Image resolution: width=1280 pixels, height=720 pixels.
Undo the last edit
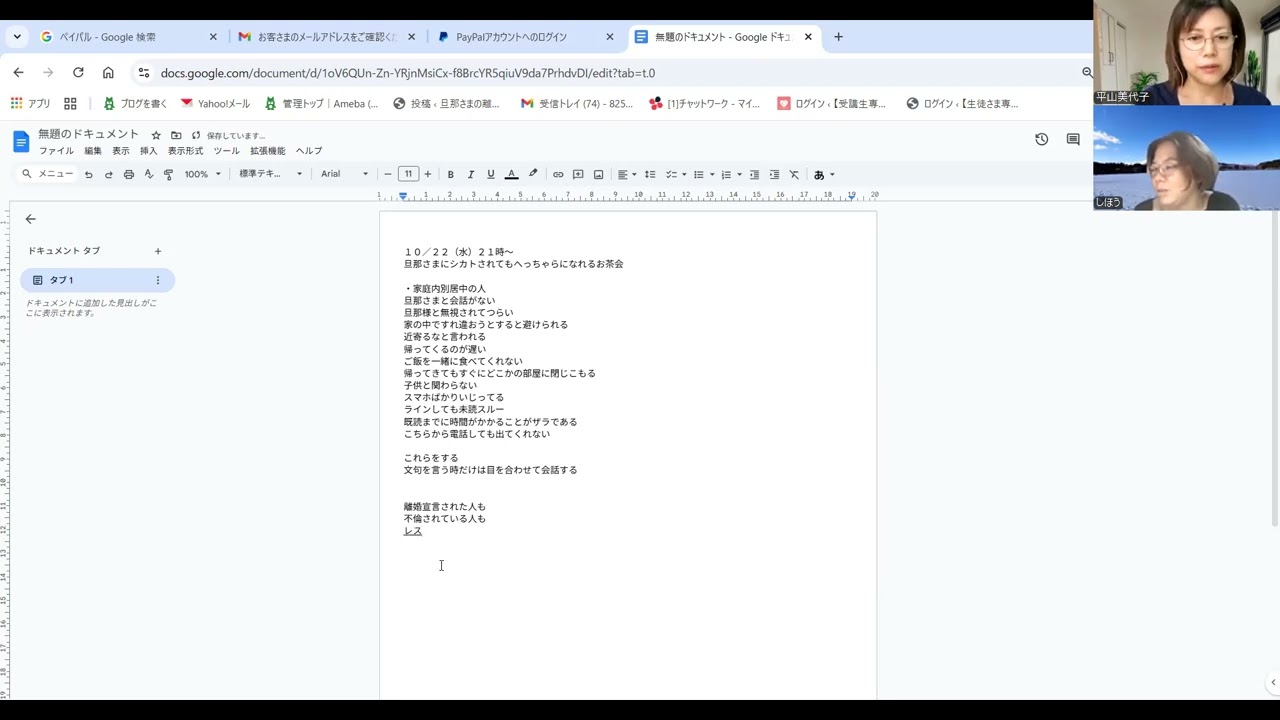point(88,174)
